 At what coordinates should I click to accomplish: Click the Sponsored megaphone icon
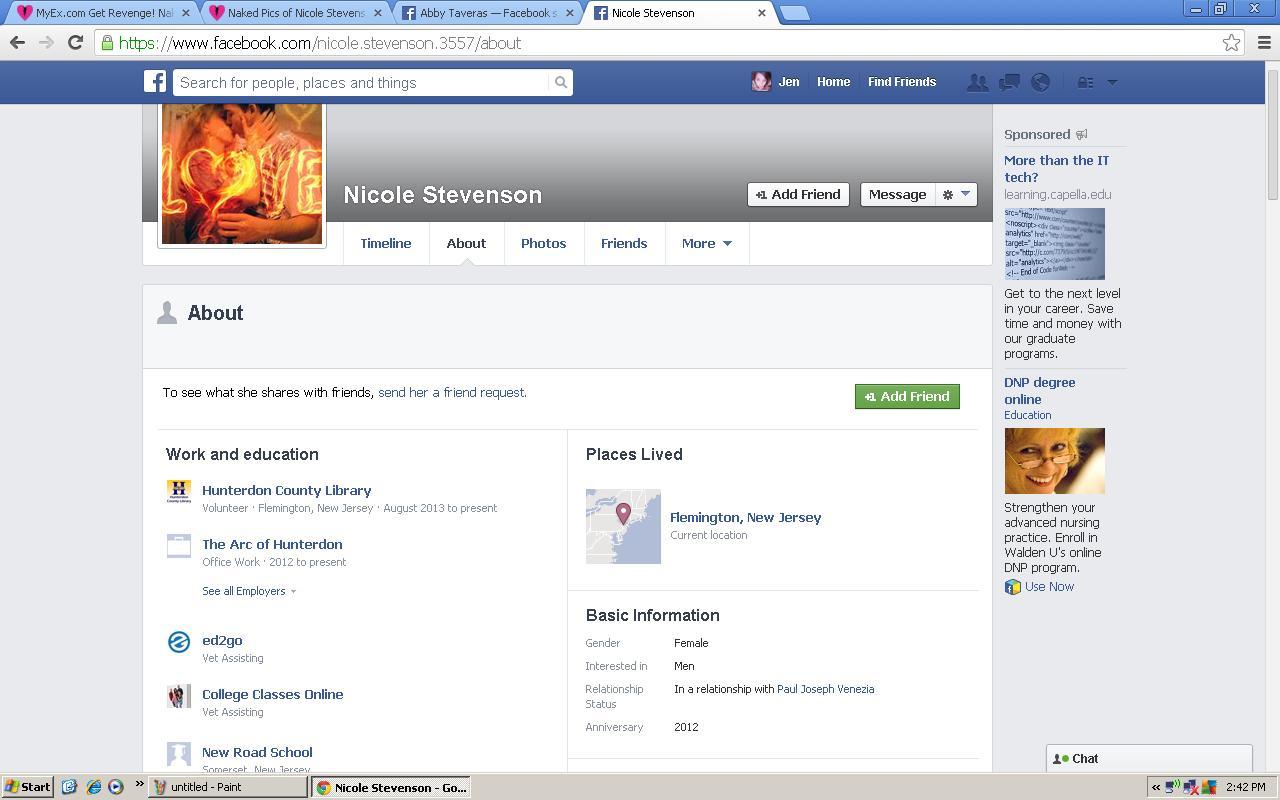coord(1081,135)
